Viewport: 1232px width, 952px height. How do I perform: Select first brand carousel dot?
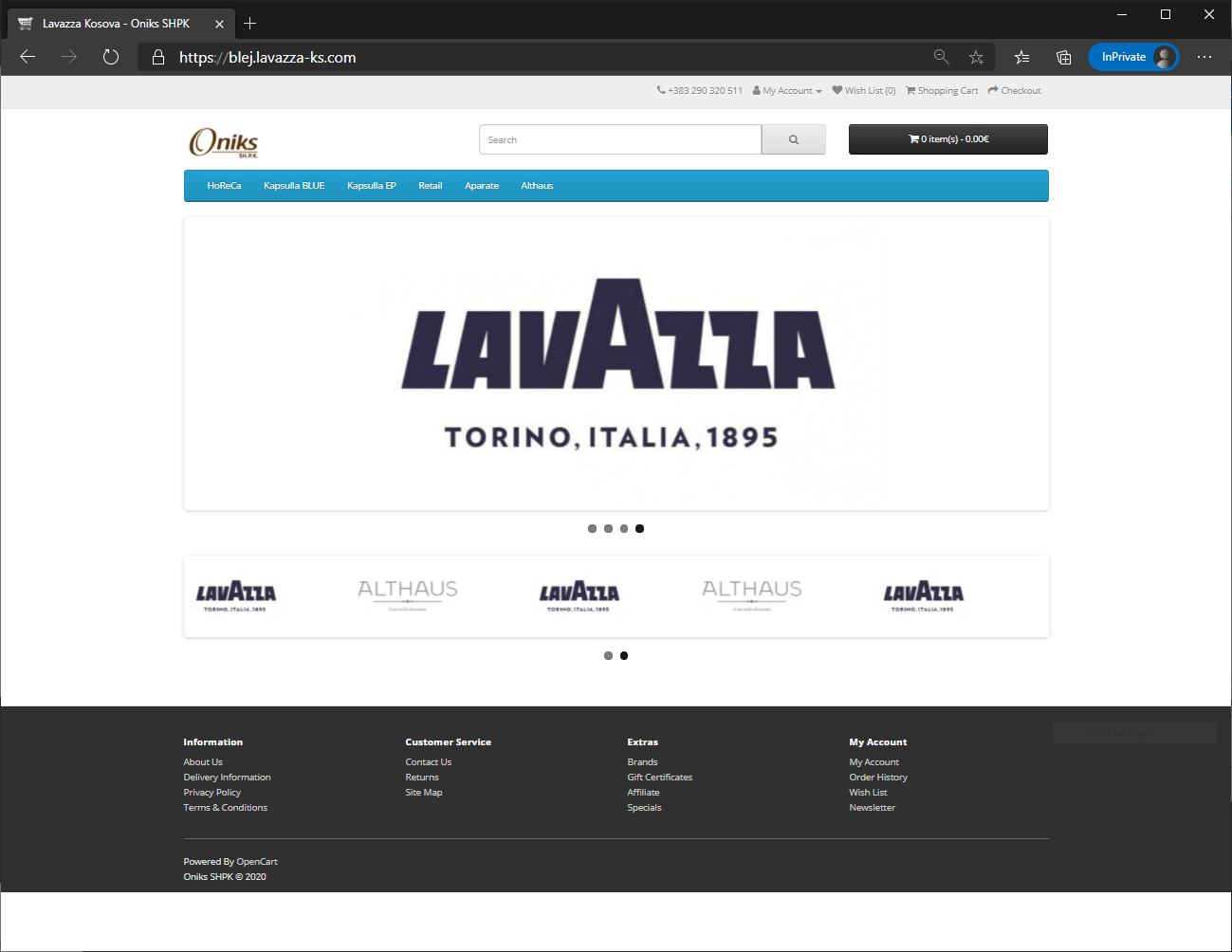[x=608, y=656]
